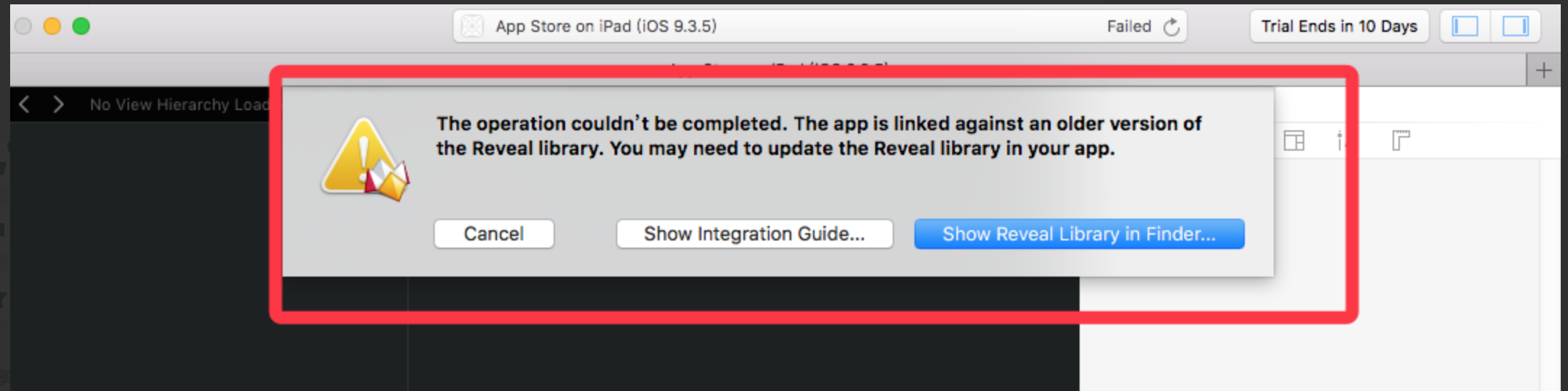This screenshot has height=391, width=1568.
Task: Toggle the left sidebar panel
Action: tap(1465, 27)
